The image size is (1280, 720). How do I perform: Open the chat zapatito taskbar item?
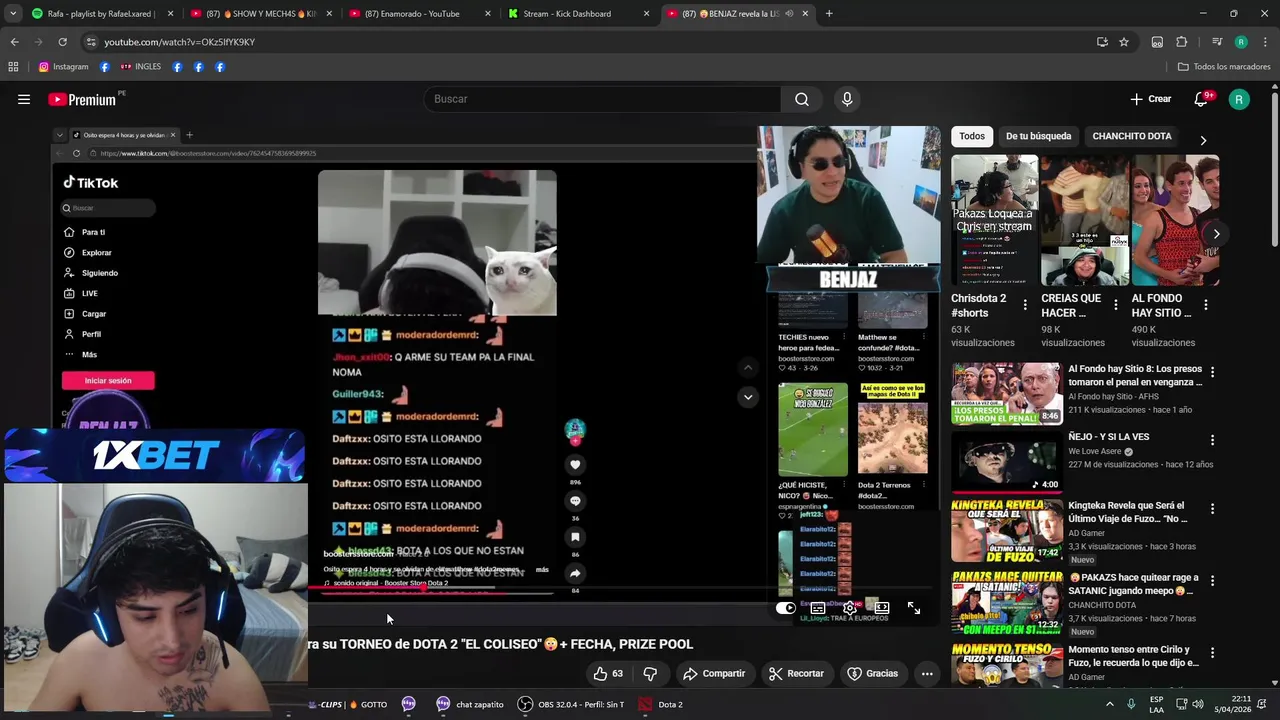[x=469, y=704]
